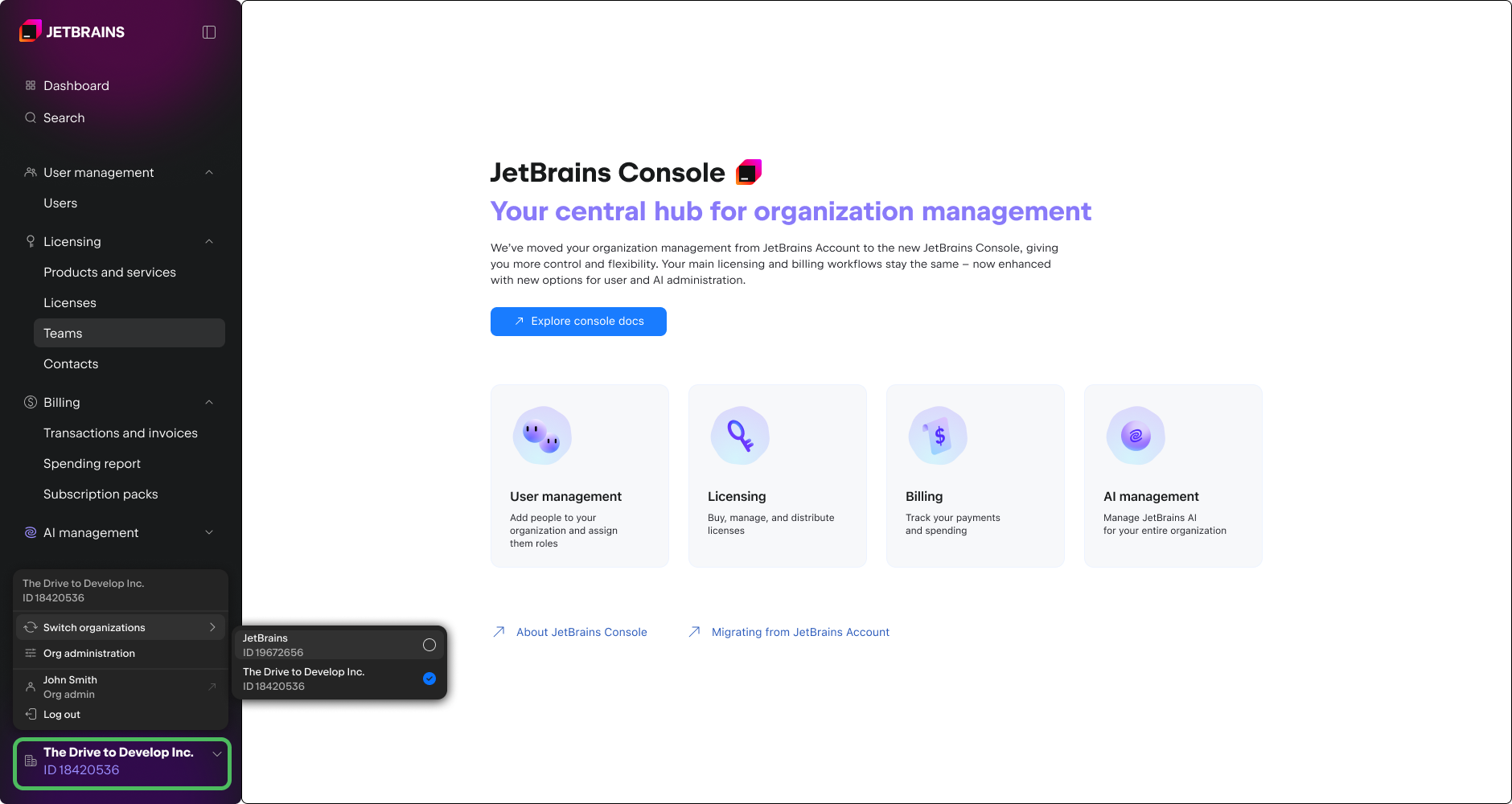Click the Explore console docs button
This screenshot has width=1512, height=804.
pos(578,322)
